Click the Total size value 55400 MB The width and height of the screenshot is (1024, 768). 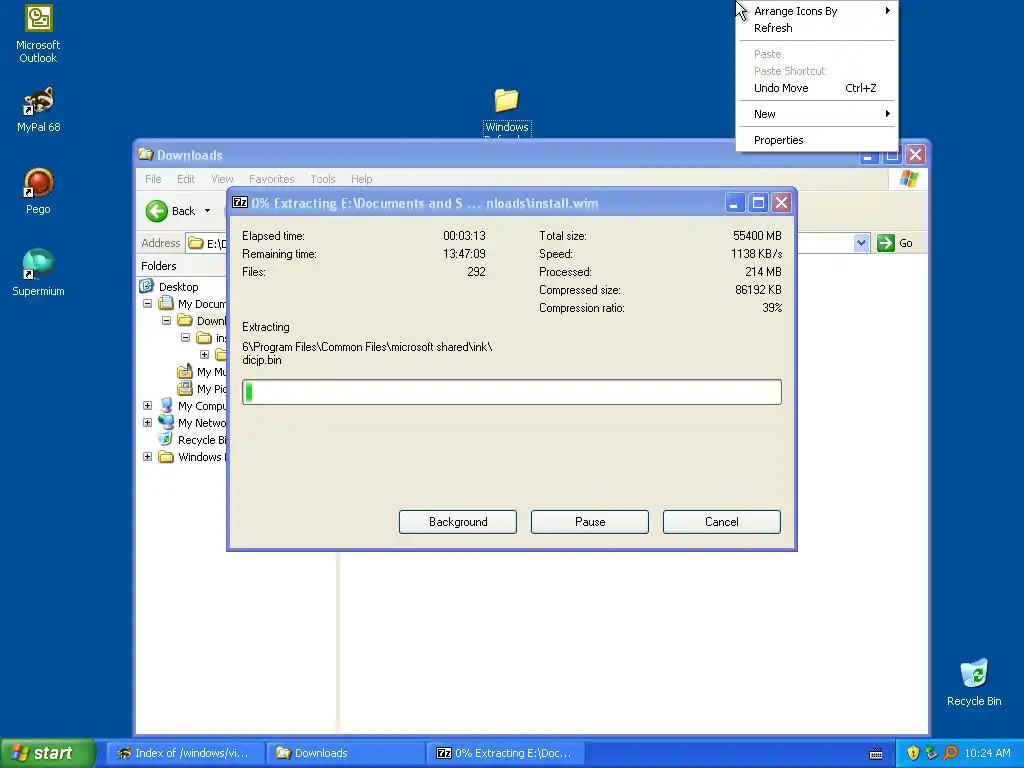coord(757,236)
